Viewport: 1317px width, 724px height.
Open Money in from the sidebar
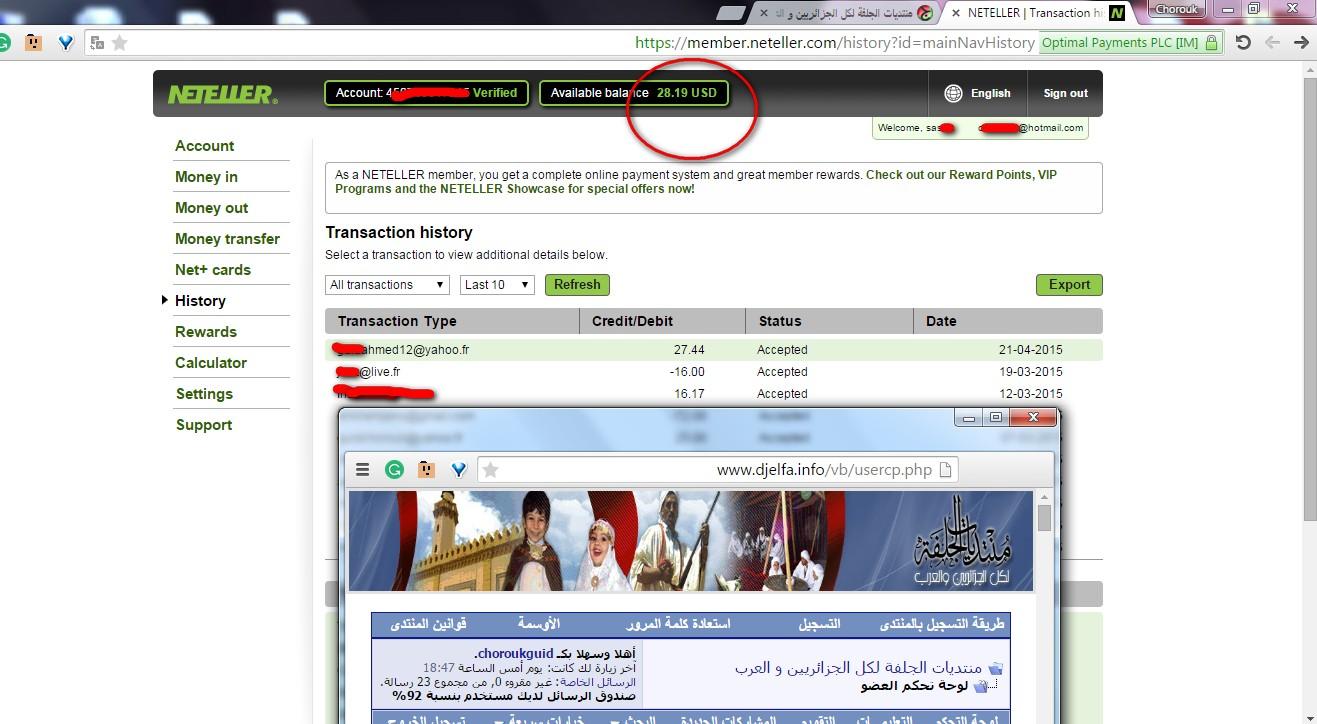[206, 177]
